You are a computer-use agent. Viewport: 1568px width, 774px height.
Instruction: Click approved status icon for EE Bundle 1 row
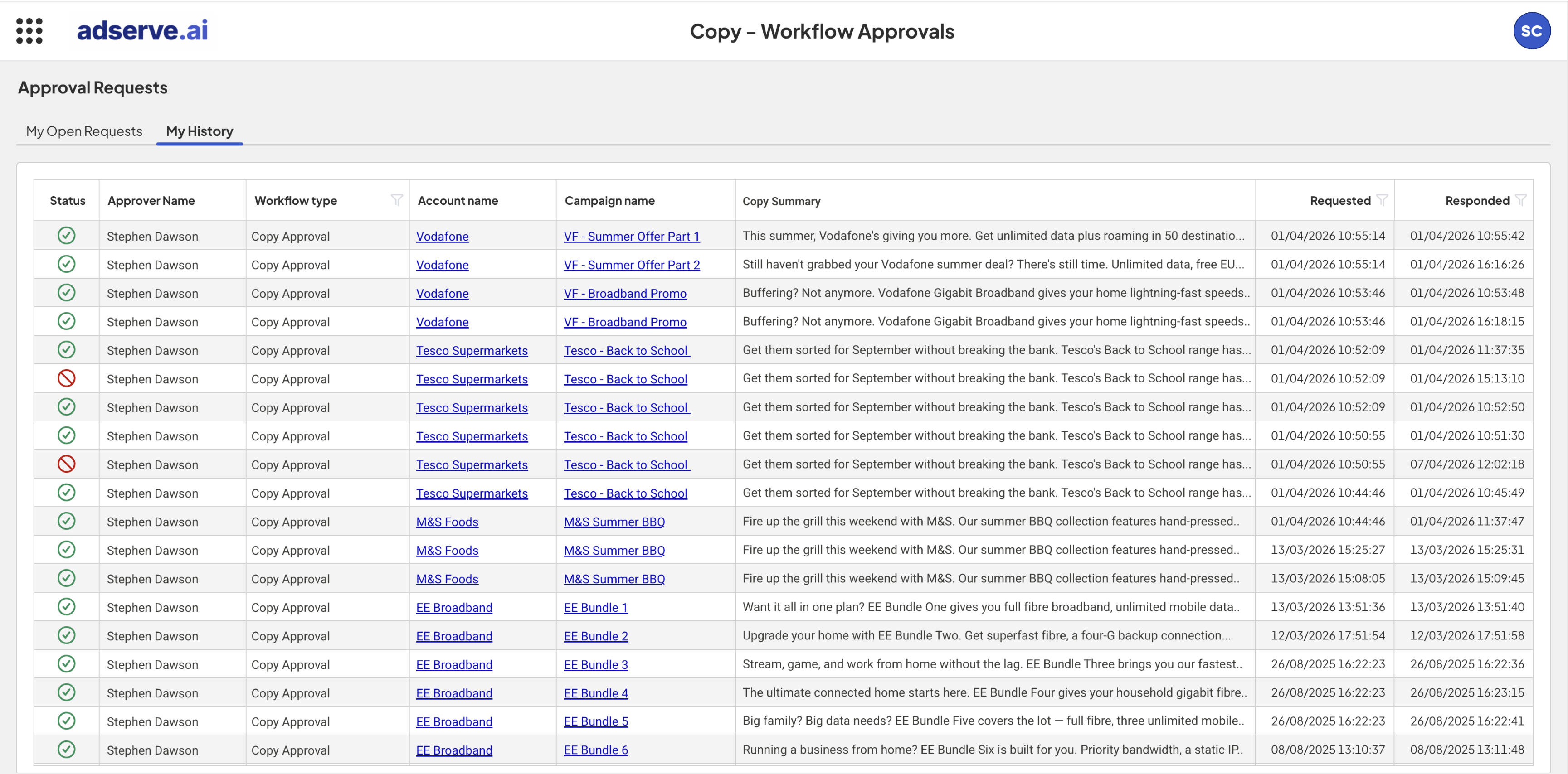(x=66, y=607)
